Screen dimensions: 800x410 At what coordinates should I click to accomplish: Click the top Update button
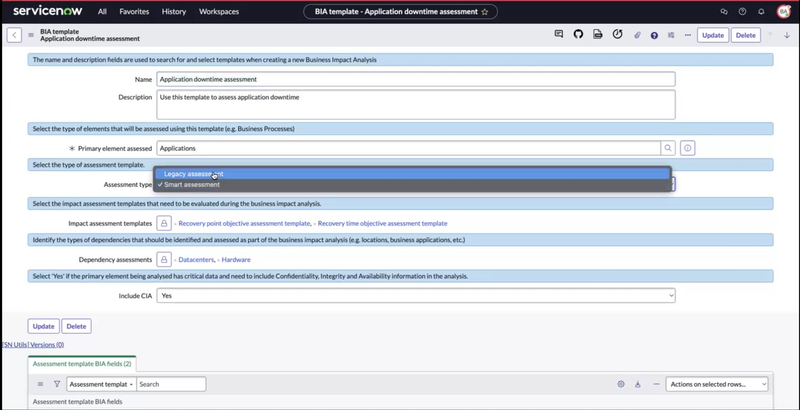point(713,35)
